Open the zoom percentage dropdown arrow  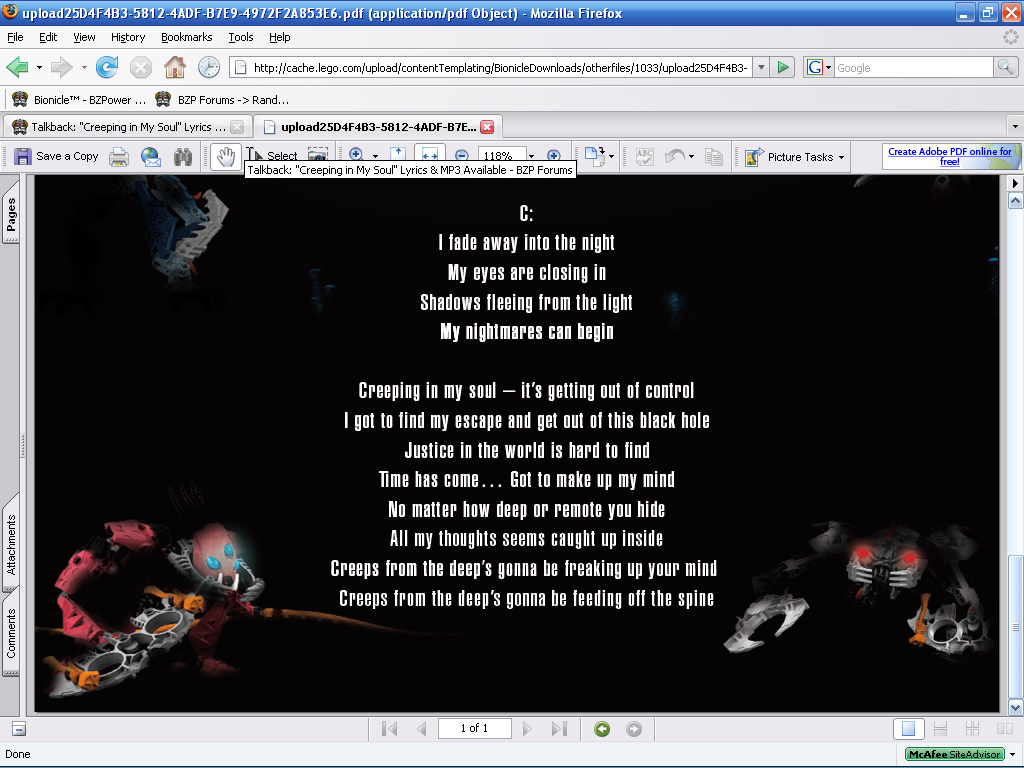pos(532,156)
